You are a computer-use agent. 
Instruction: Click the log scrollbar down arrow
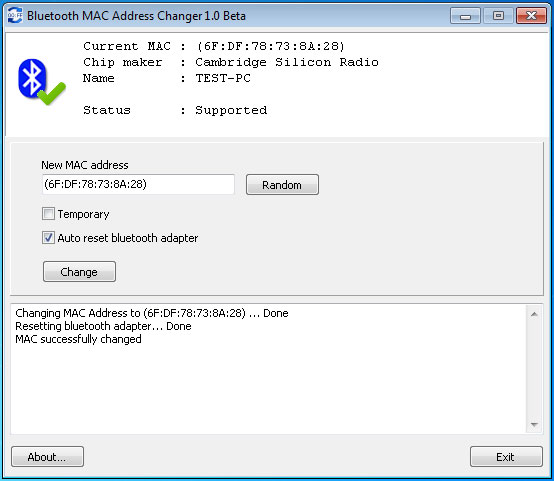pyautogui.click(x=534, y=424)
